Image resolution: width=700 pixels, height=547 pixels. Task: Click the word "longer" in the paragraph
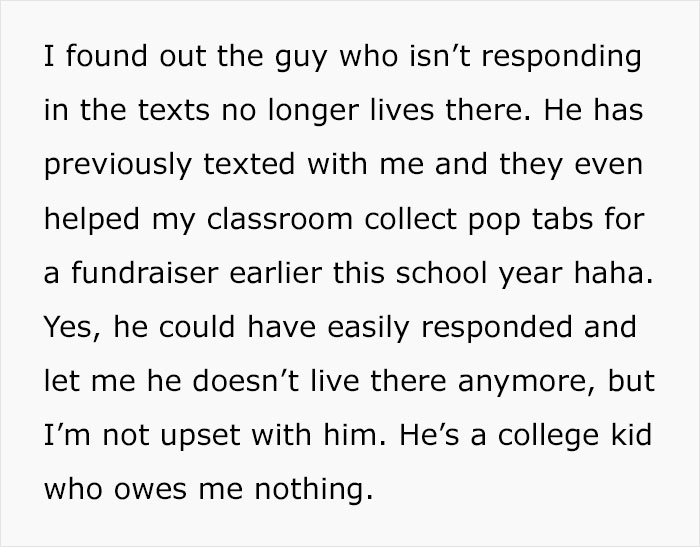(x=313, y=112)
